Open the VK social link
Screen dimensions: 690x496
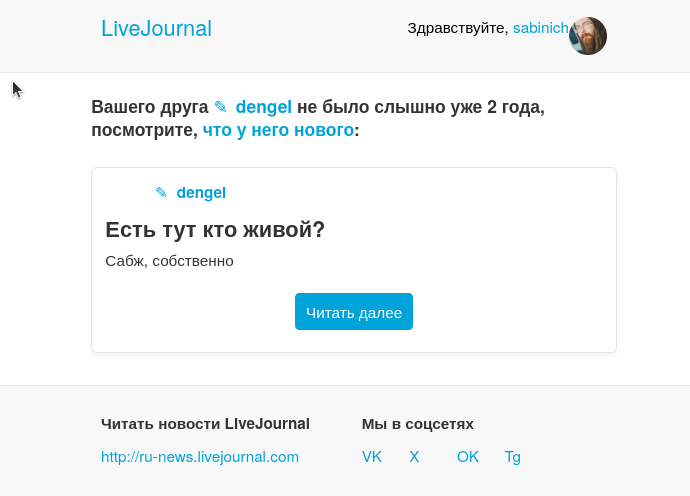pos(372,457)
